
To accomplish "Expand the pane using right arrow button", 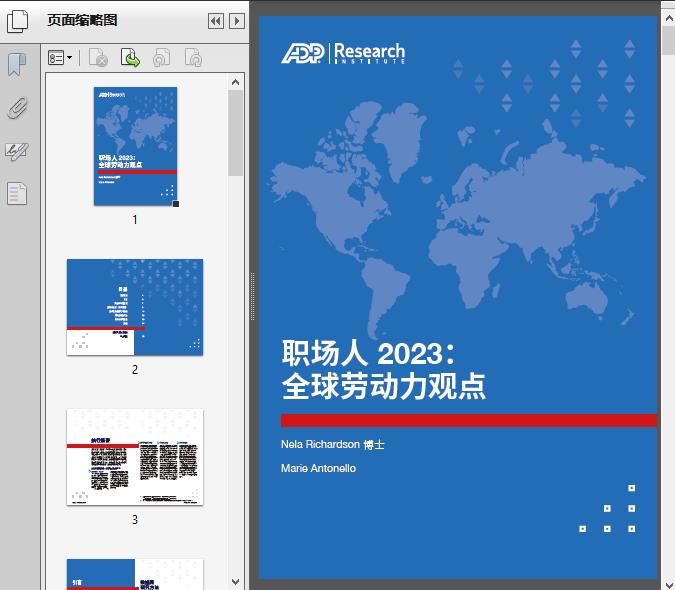I will (237, 21).
